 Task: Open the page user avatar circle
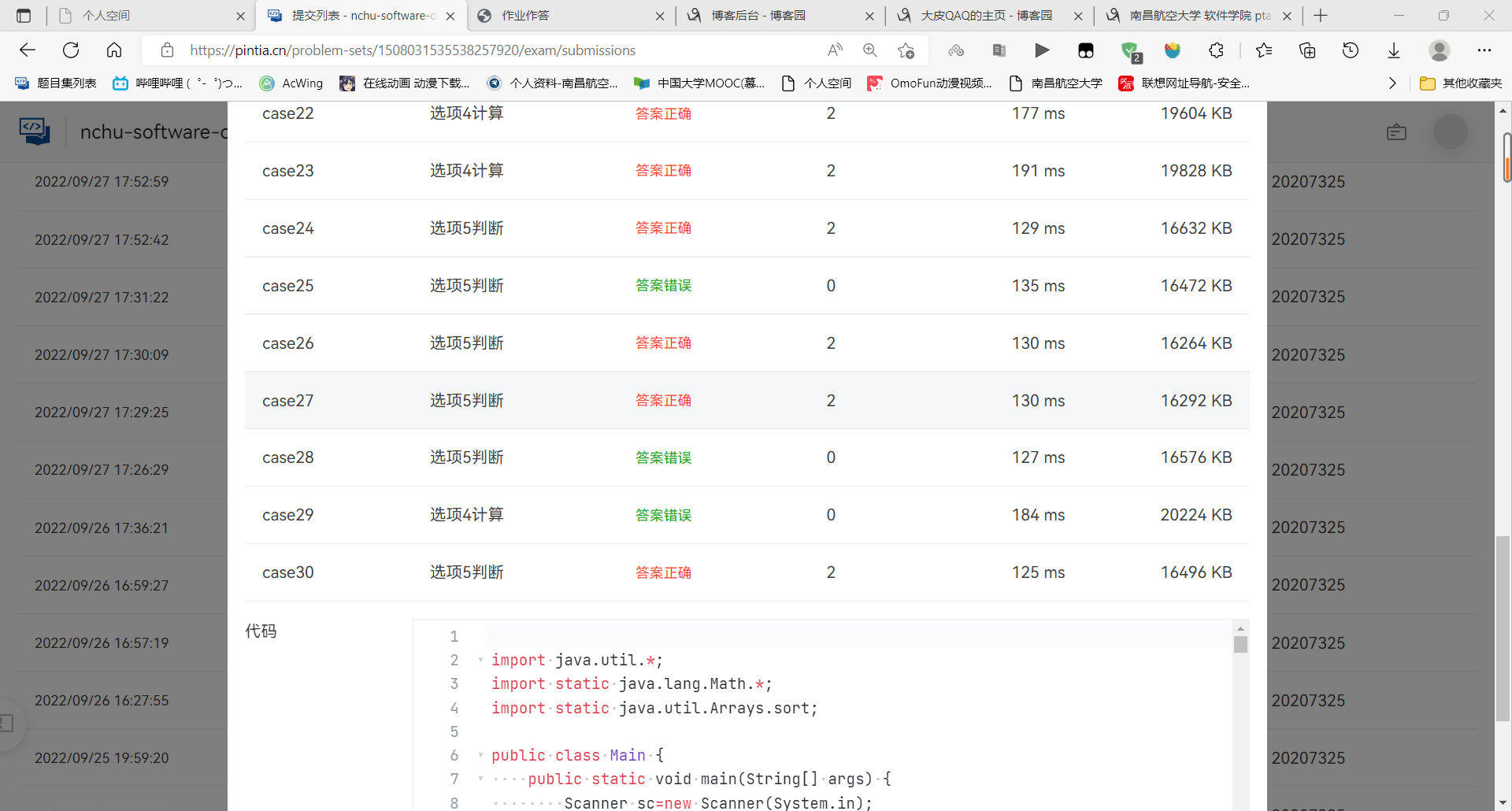1451,131
